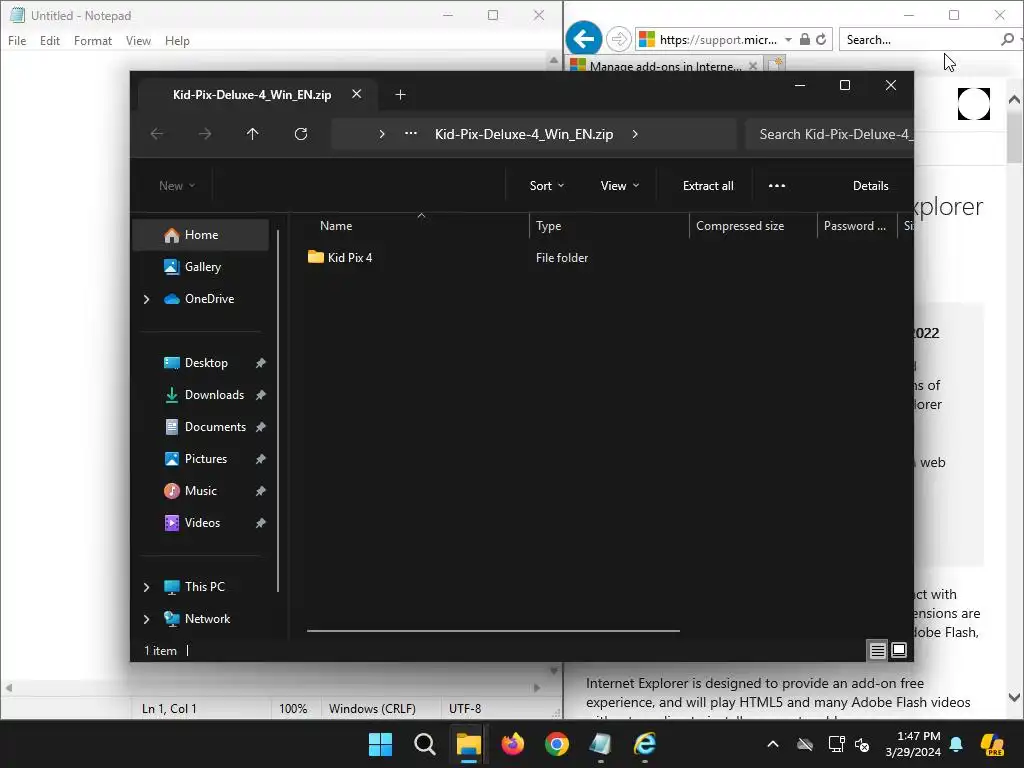
Task: Open a new File Explorer tab
Action: coord(400,95)
